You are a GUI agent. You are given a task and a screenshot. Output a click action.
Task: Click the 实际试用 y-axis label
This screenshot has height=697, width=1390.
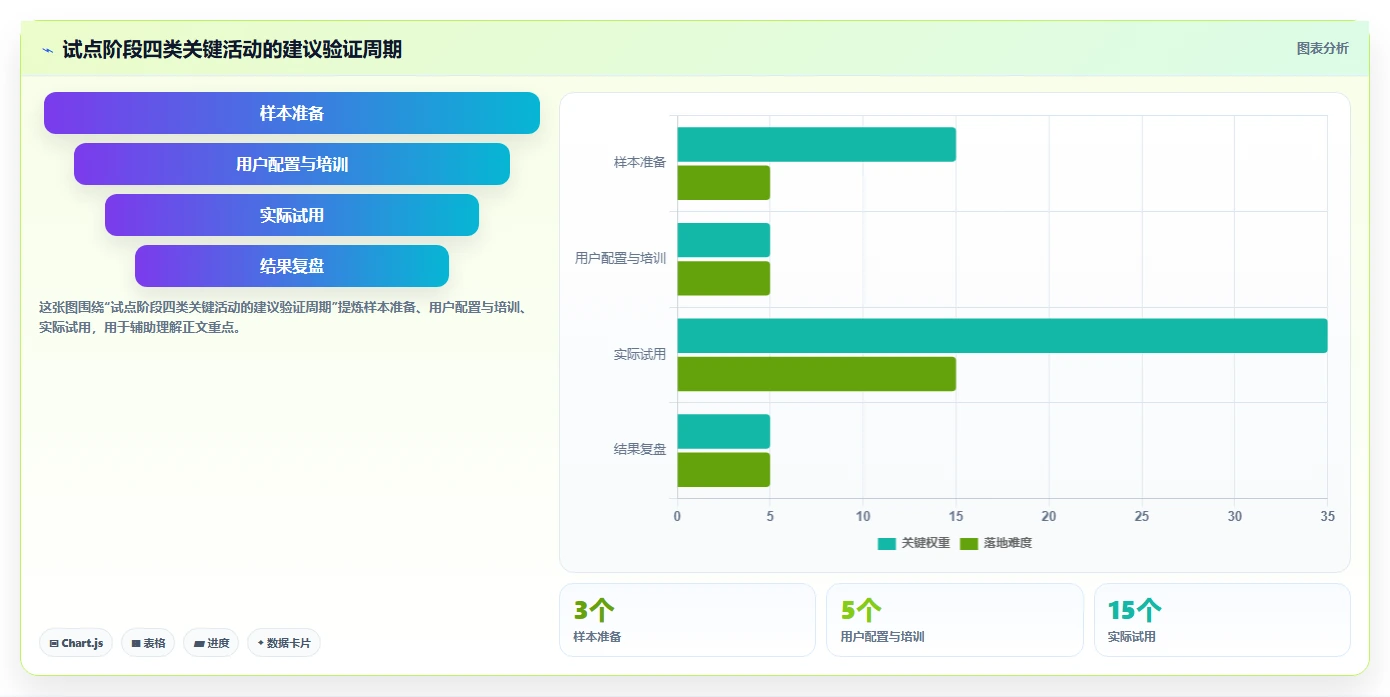[x=640, y=354]
